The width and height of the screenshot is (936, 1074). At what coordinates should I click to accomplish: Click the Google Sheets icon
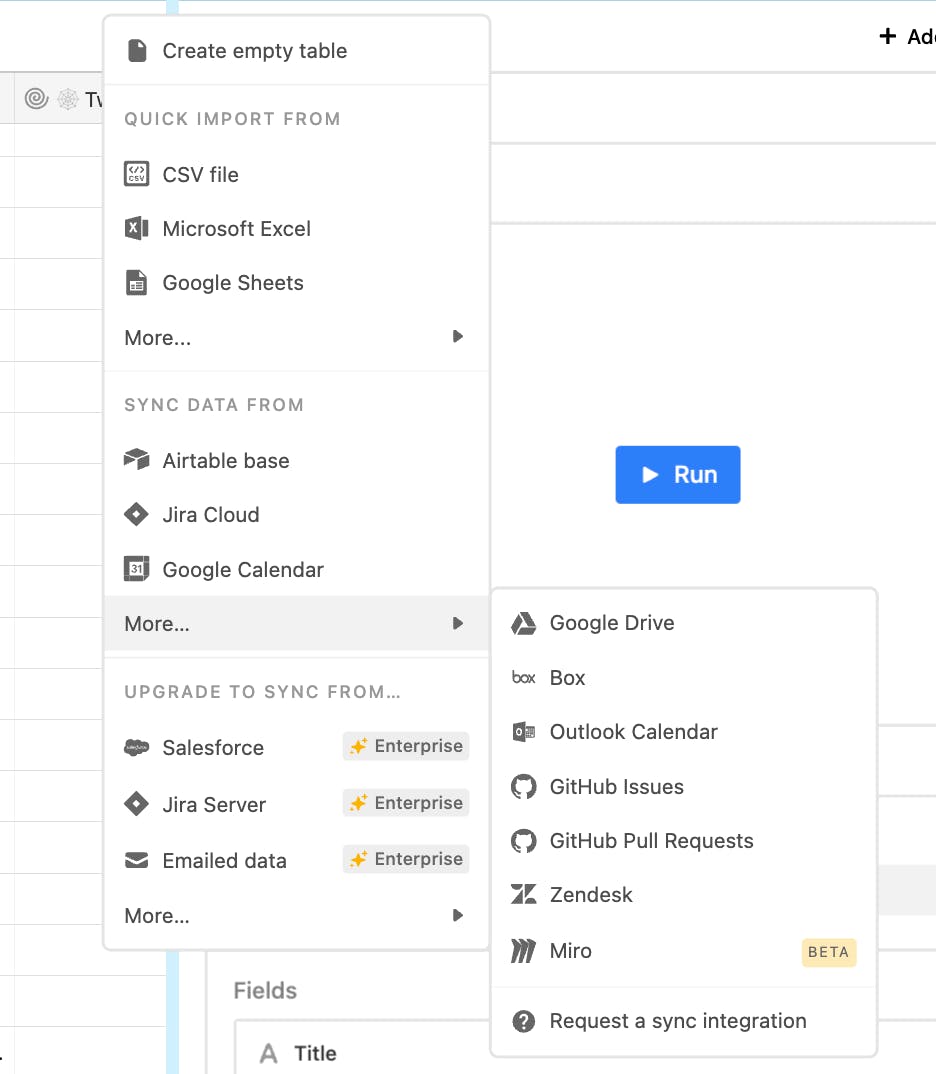point(136,282)
